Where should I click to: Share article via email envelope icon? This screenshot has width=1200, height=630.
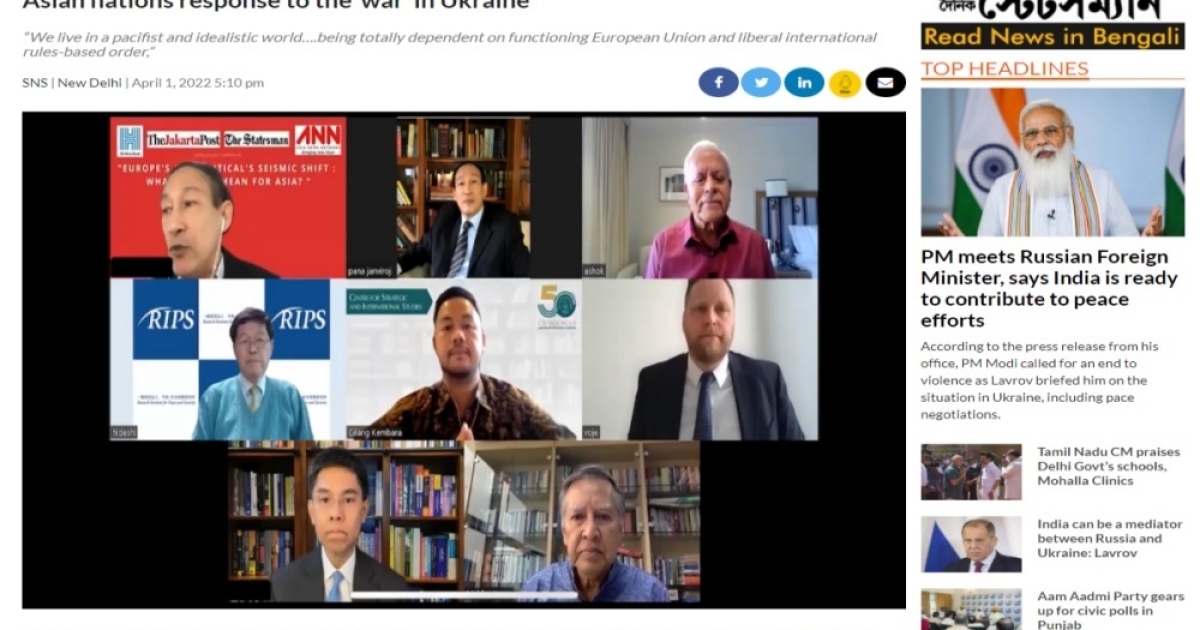click(885, 82)
